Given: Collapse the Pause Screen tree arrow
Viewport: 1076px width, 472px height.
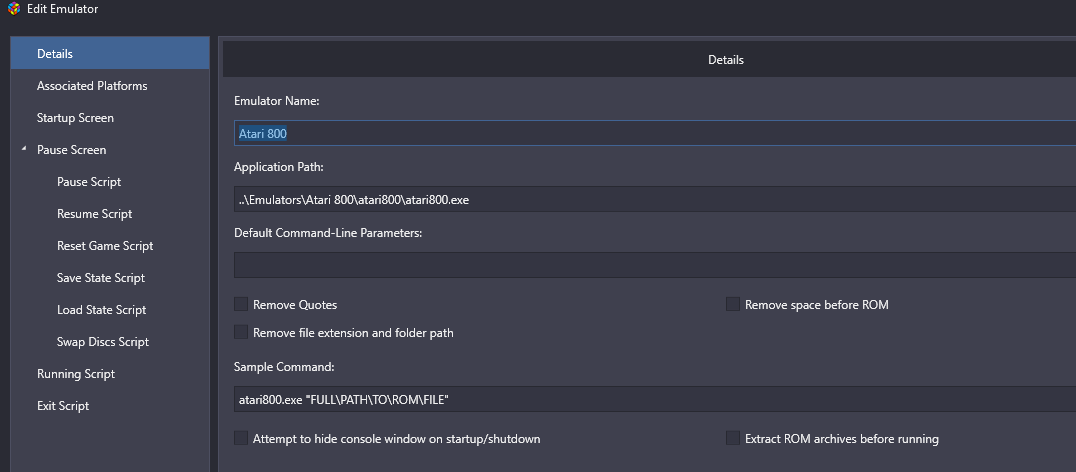Looking at the screenshot, I should point(24,149).
